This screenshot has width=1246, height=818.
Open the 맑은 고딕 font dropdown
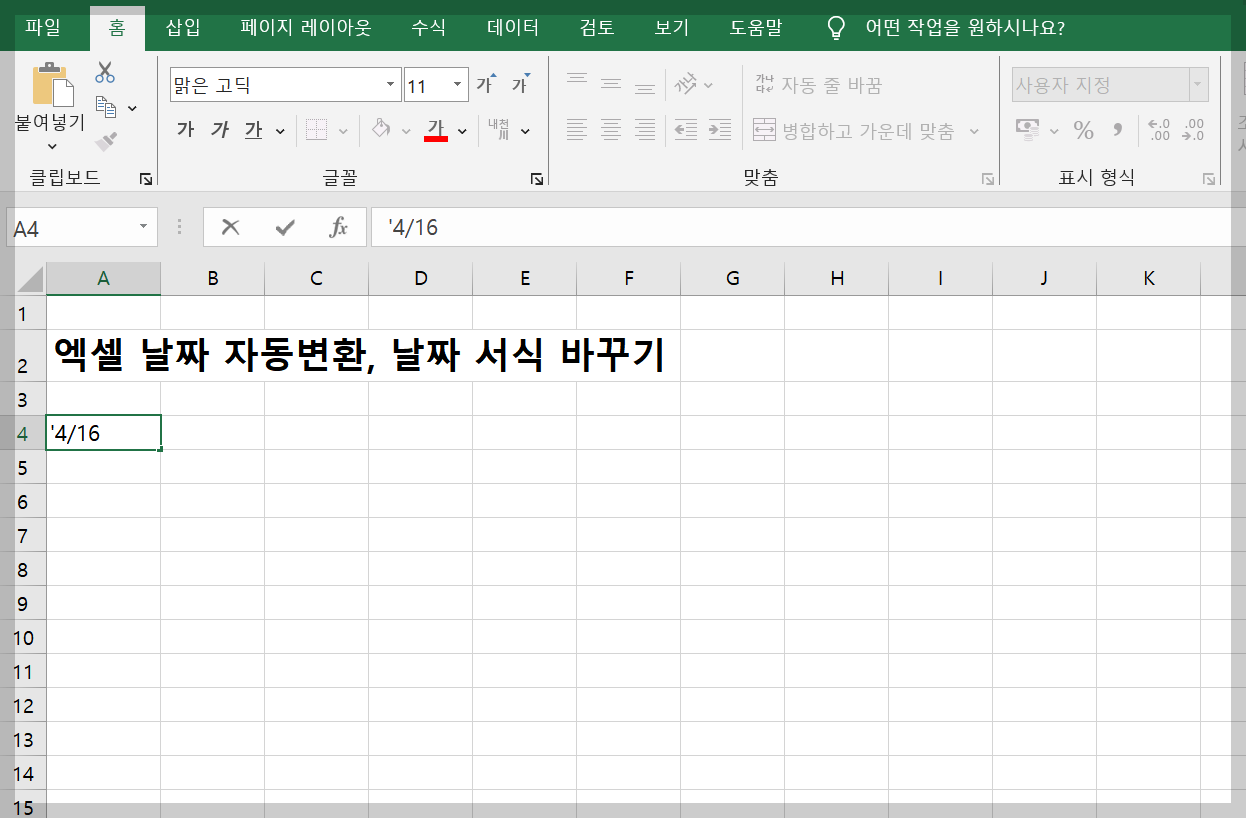coord(391,84)
